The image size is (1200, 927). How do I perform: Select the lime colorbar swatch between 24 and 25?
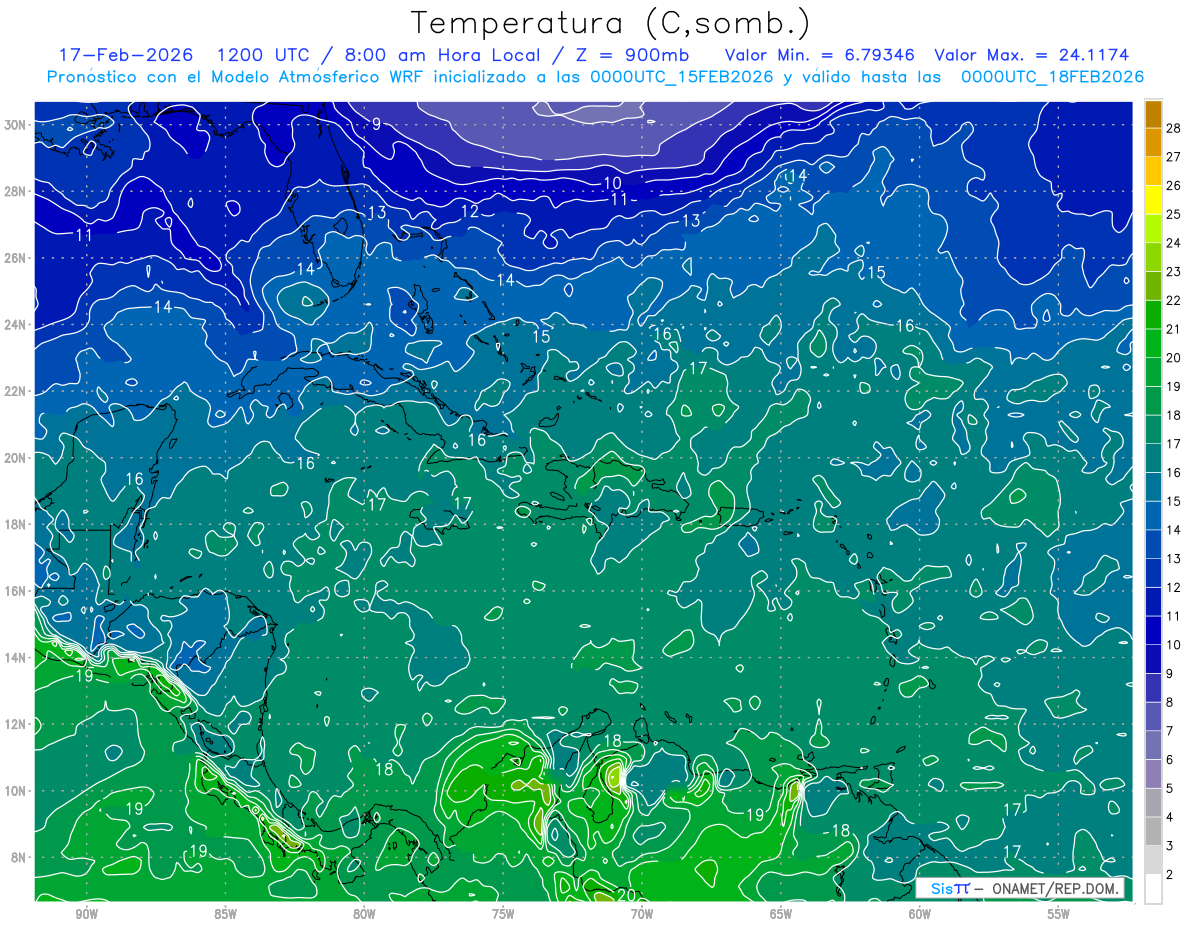tap(1153, 229)
